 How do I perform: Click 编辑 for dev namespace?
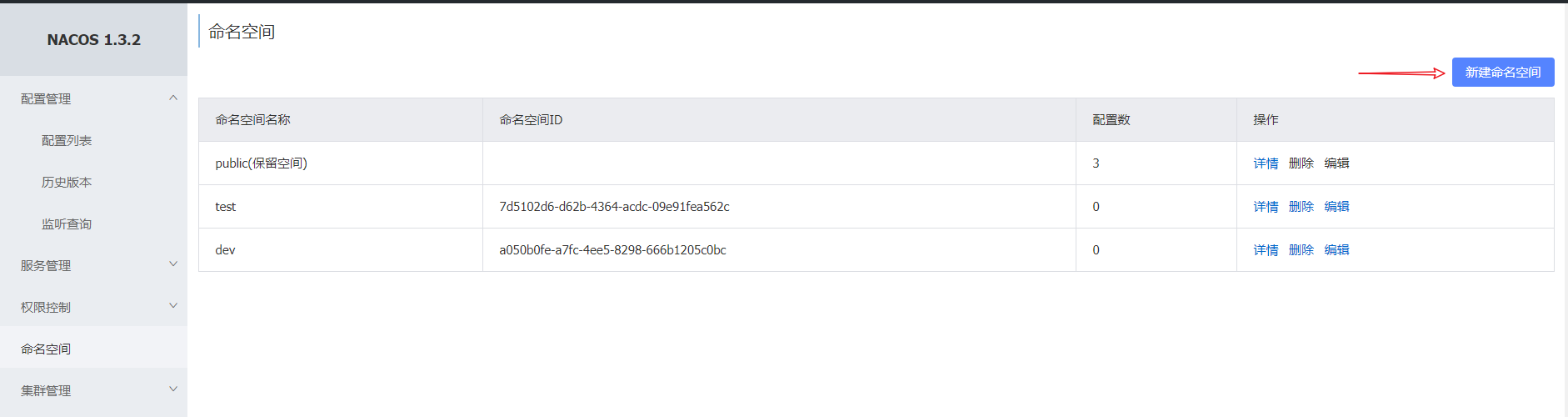(x=1336, y=250)
